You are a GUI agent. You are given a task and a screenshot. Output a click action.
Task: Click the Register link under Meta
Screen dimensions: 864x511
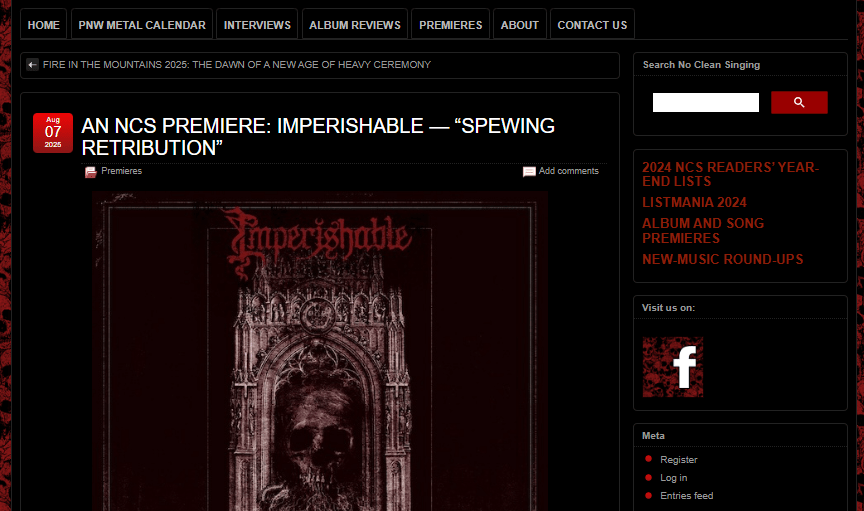[679, 460]
